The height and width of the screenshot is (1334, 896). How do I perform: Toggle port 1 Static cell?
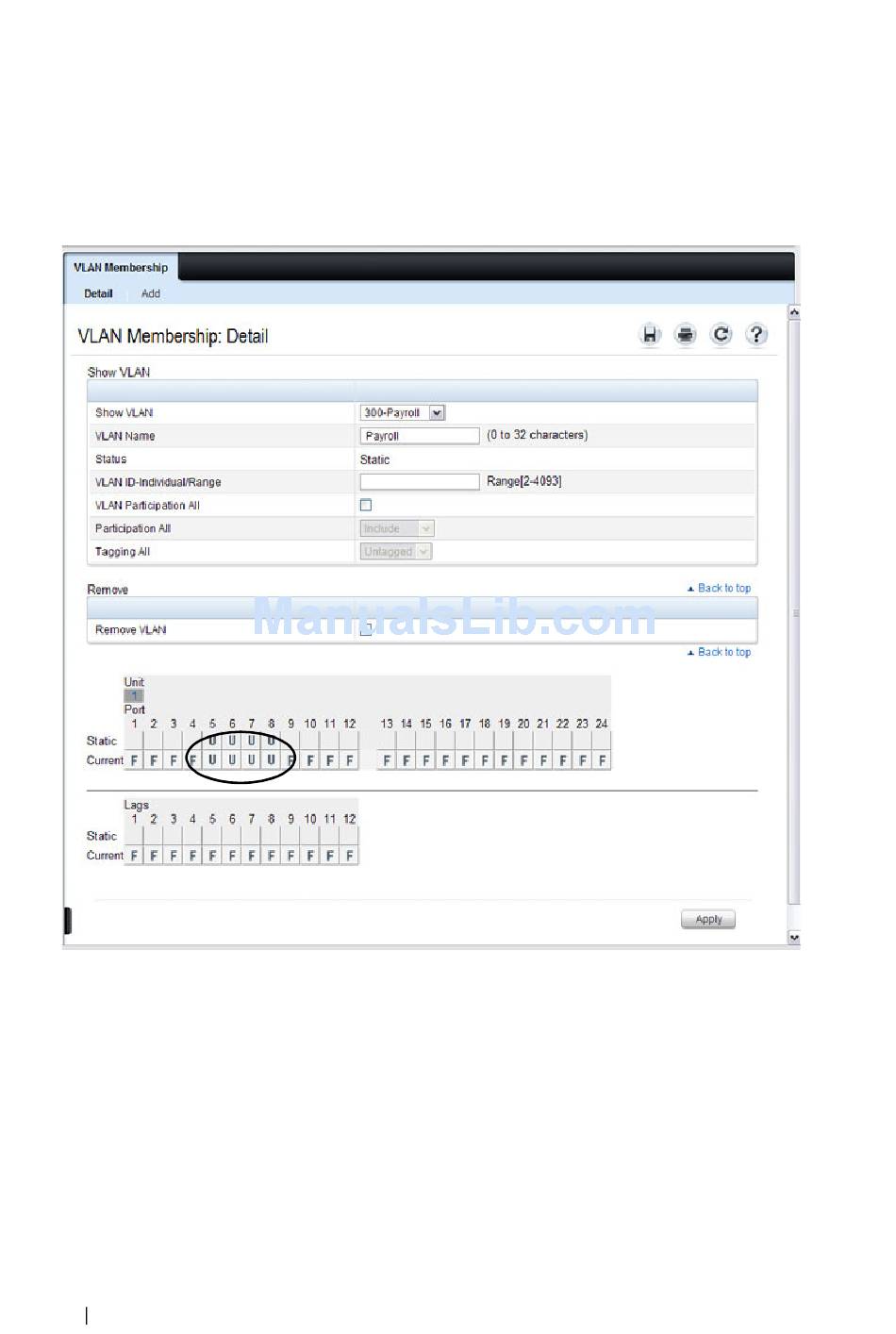pyautogui.click(x=134, y=741)
